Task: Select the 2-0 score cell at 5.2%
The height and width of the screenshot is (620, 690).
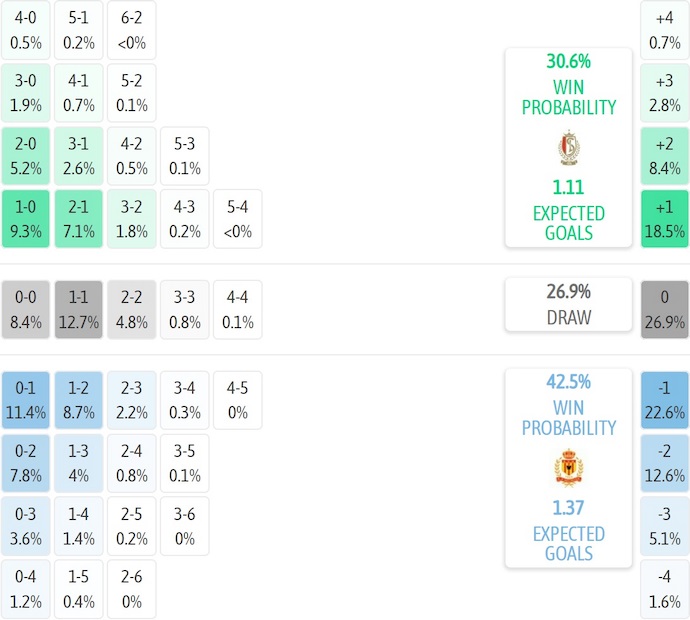Action: coord(26,157)
